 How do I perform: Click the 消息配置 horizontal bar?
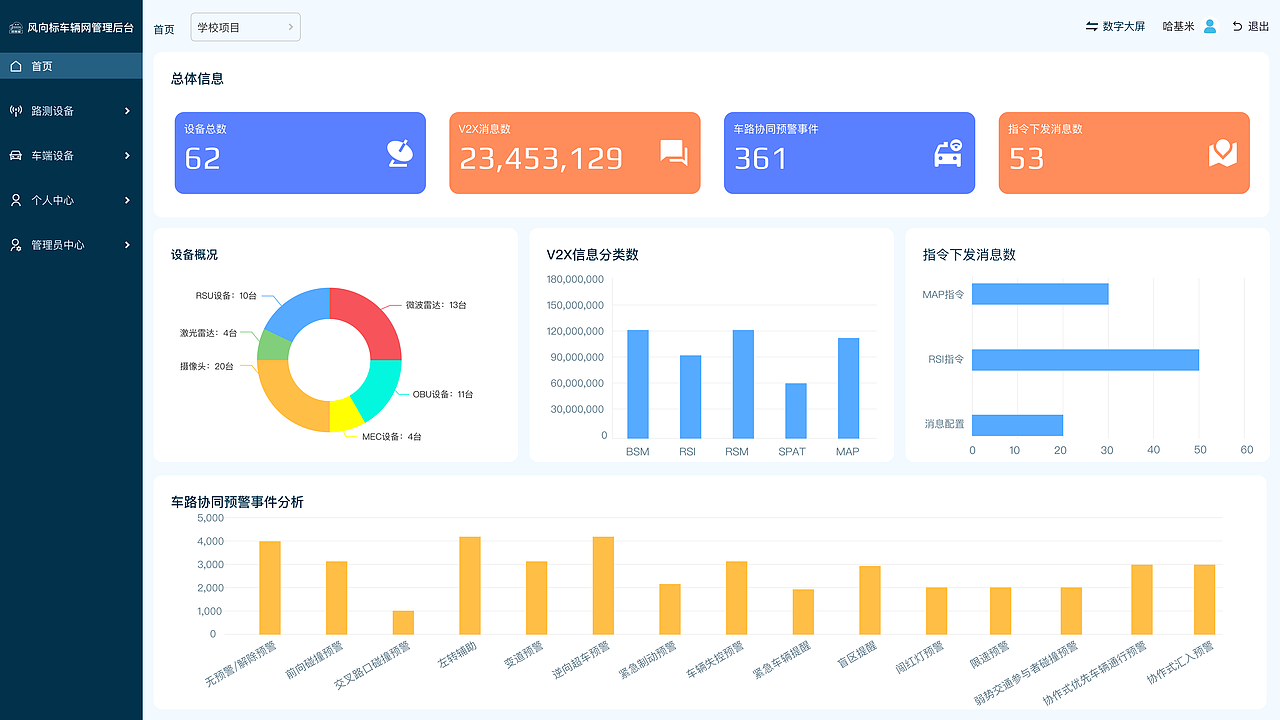(1017, 425)
